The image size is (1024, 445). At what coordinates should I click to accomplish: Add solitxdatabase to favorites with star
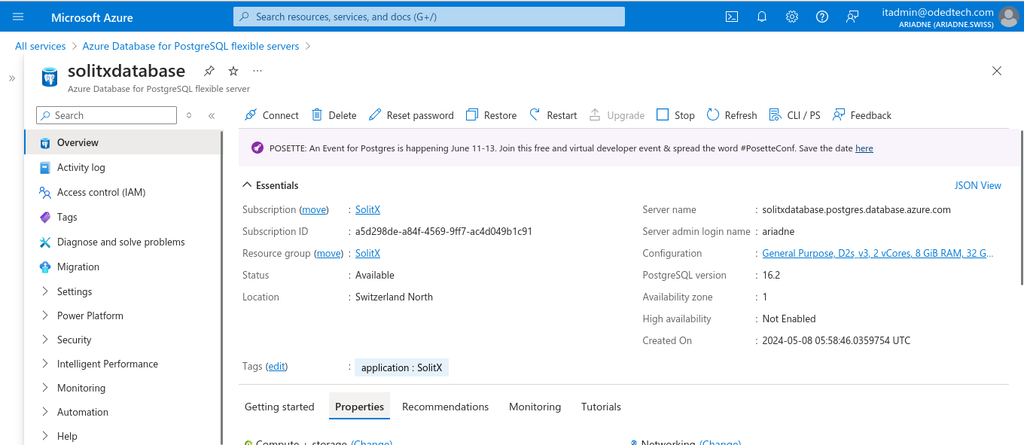(x=233, y=71)
